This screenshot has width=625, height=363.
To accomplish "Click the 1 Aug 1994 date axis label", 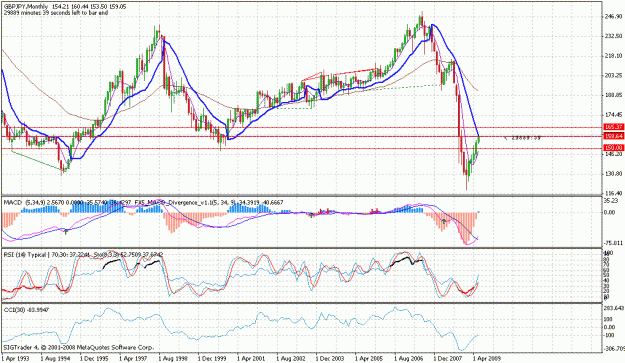I will click(x=55, y=359).
